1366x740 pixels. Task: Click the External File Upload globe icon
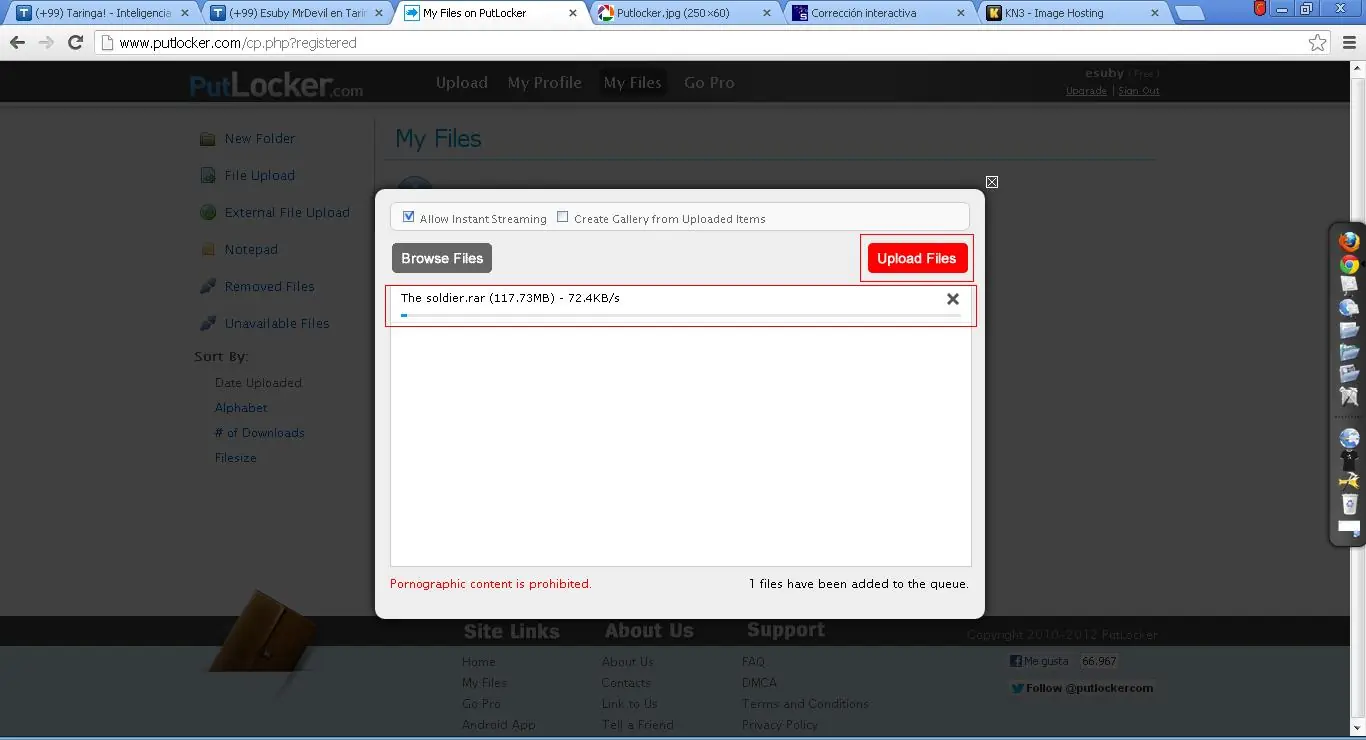point(208,212)
